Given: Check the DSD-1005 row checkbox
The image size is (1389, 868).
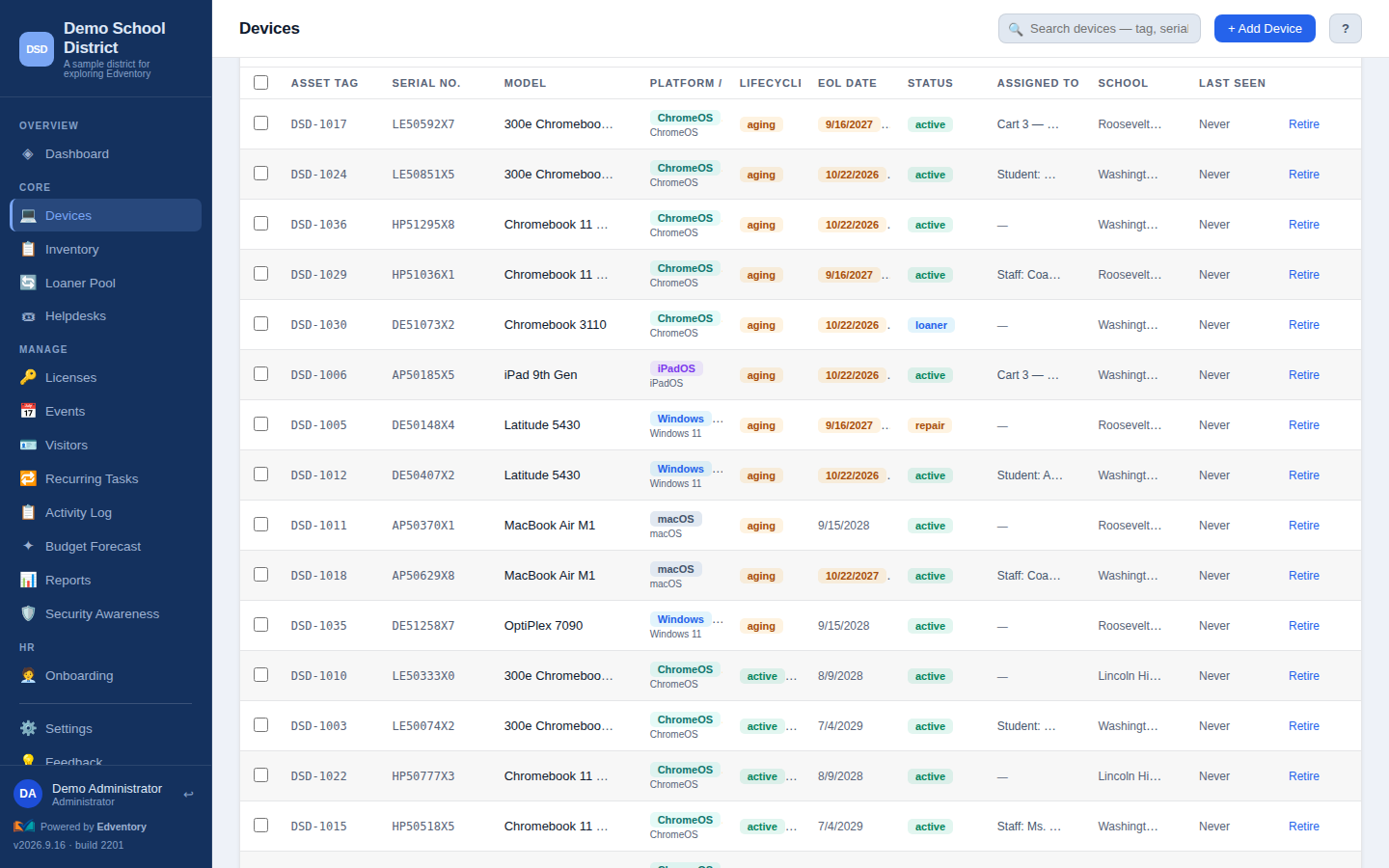Looking at the screenshot, I should [260, 423].
